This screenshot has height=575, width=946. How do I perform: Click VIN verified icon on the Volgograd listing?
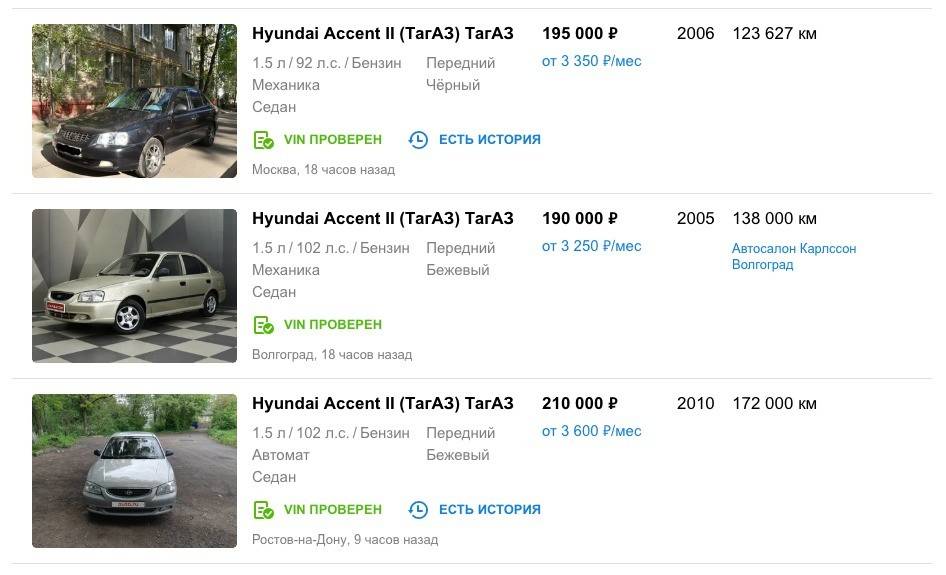[x=263, y=325]
